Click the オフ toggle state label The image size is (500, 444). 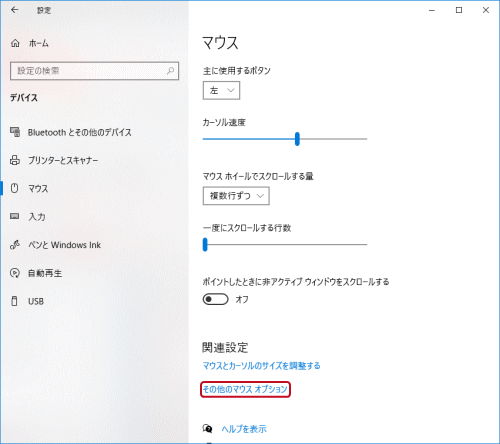(x=242, y=299)
